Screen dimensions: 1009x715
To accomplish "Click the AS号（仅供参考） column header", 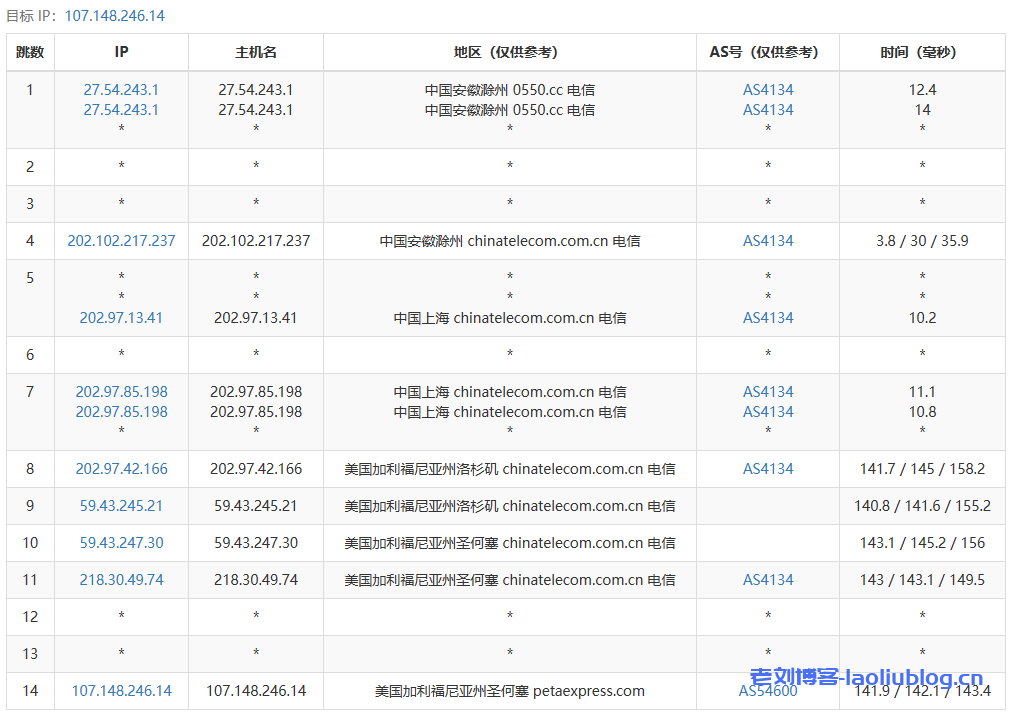I will coord(768,52).
